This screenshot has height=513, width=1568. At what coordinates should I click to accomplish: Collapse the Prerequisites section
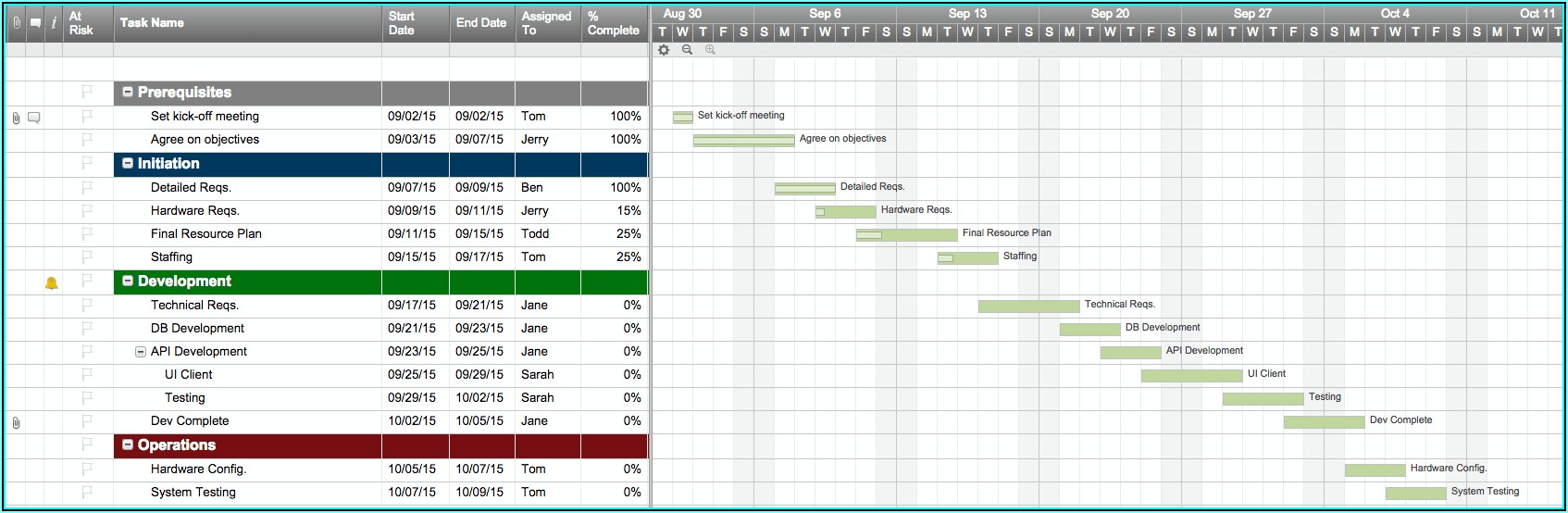coord(128,93)
